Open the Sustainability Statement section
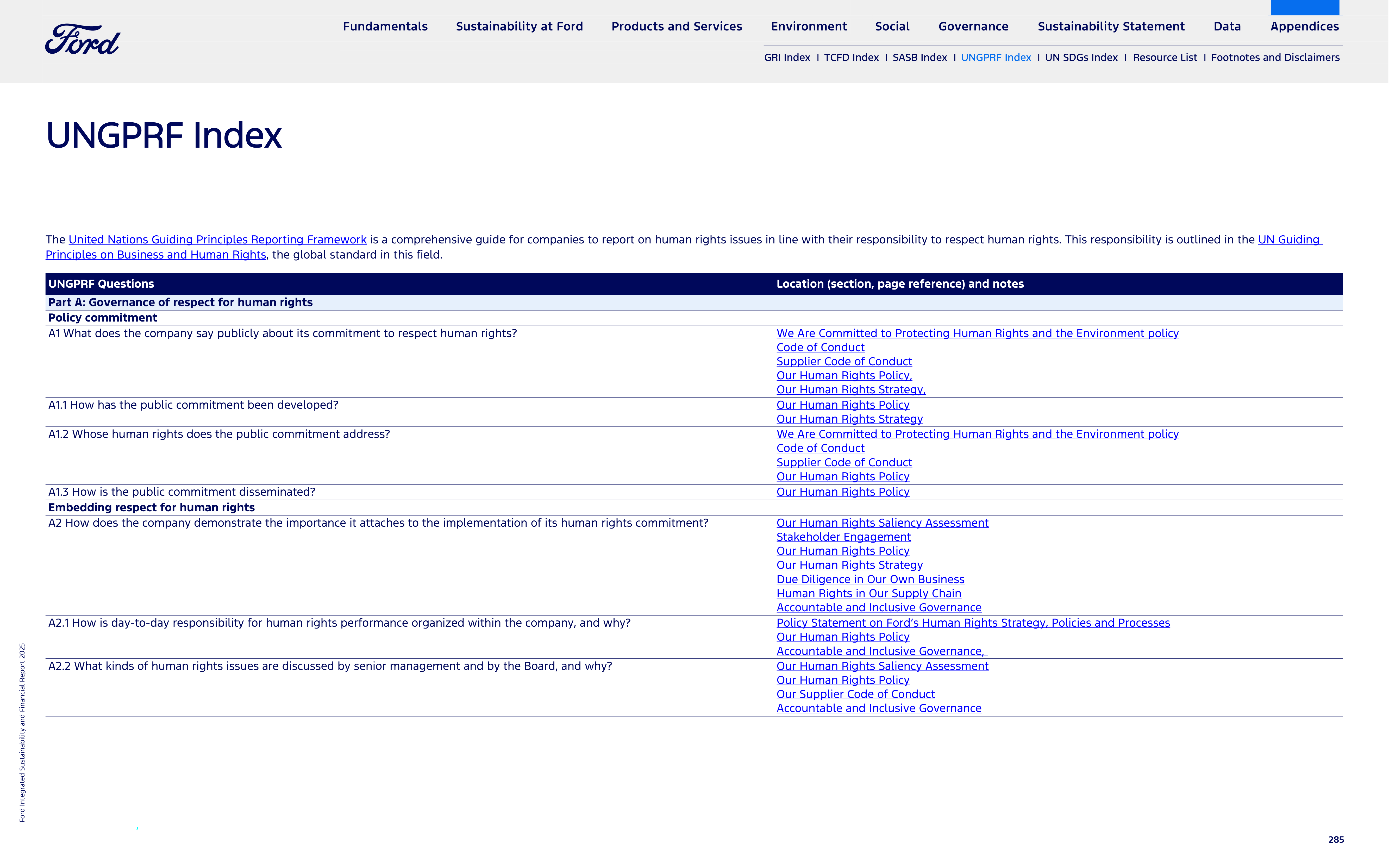This screenshot has width=1389, height=868. (1111, 26)
